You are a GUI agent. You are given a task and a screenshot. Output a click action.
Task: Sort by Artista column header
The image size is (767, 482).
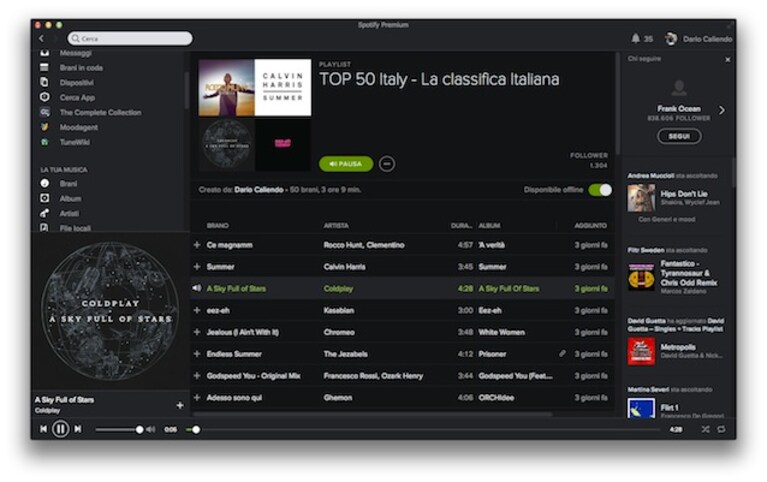(x=336, y=226)
